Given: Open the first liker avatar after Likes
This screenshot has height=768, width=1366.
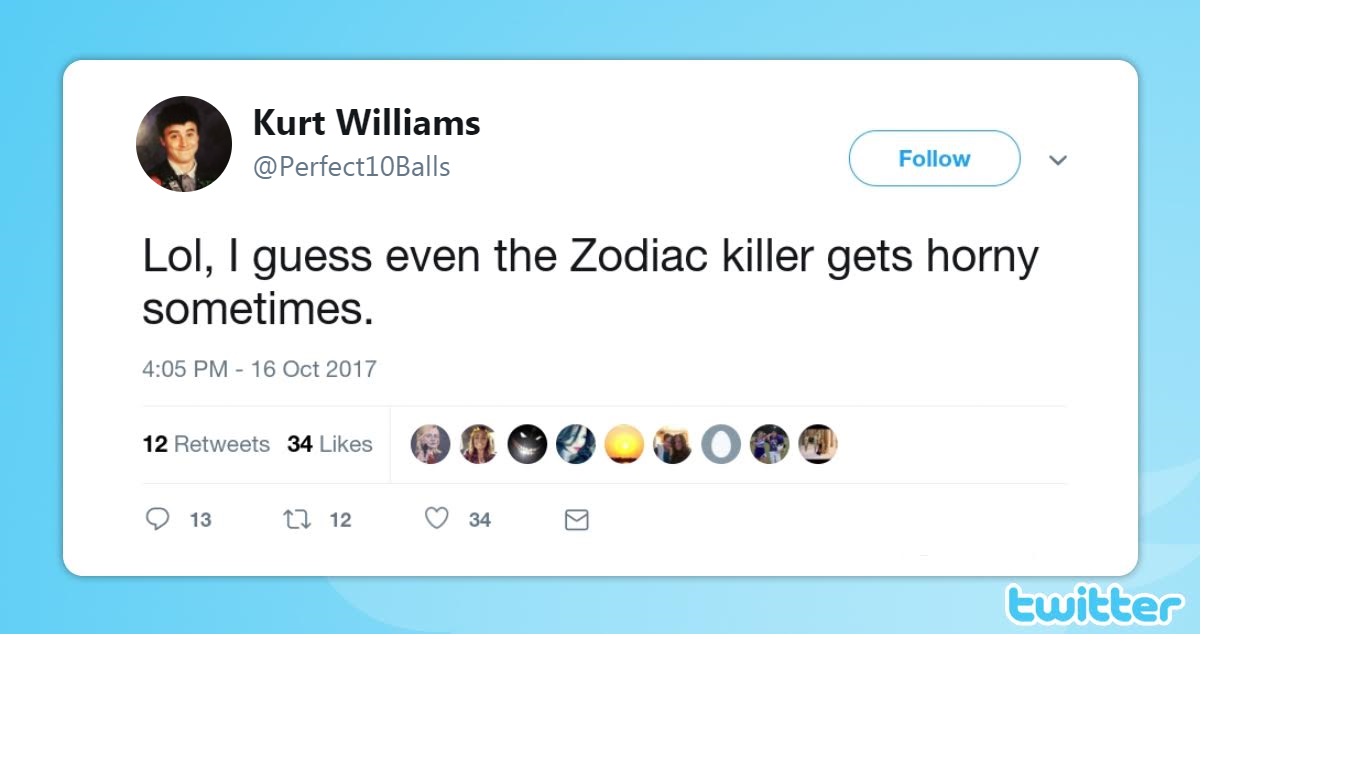Looking at the screenshot, I should [x=431, y=444].
